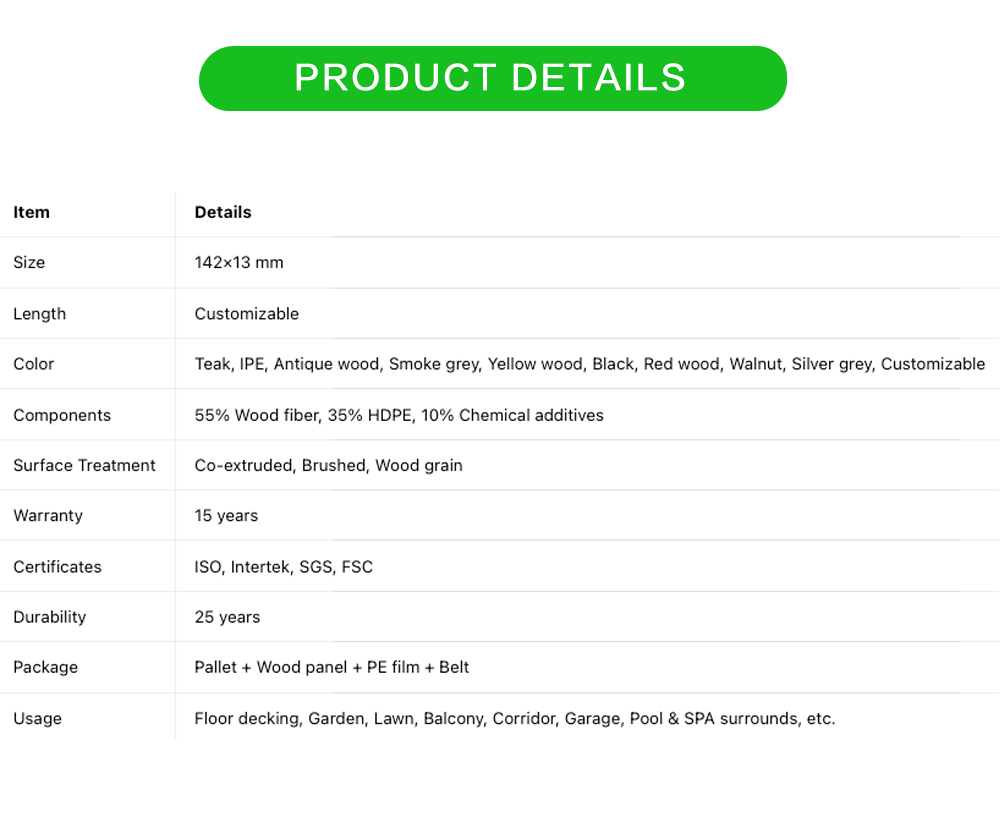Click the green PRODUCT DETAILS banner
The height and width of the screenshot is (816, 1000).
pyautogui.click(x=492, y=78)
